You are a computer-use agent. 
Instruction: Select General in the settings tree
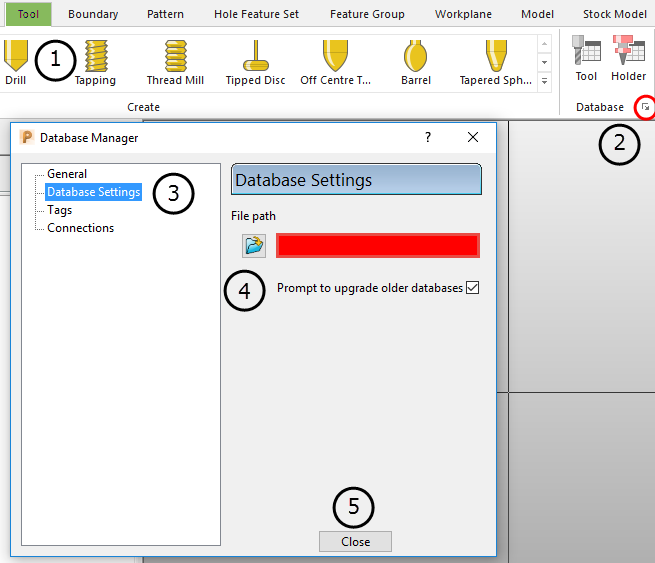[x=67, y=174]
